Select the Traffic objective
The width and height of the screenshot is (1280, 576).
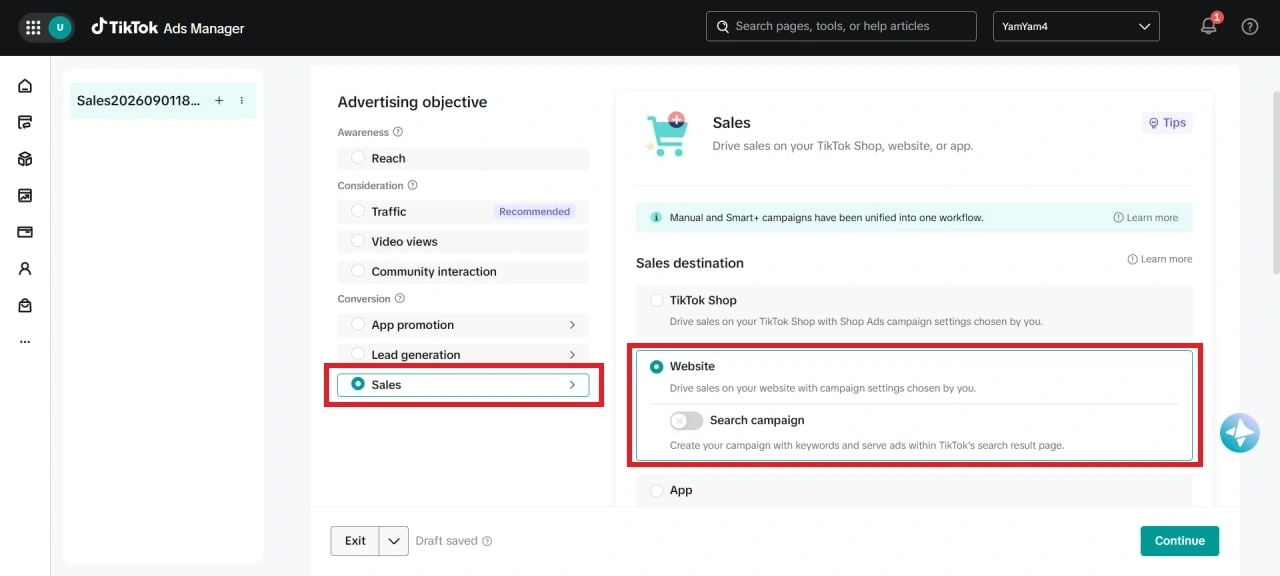click(x=463, y=211)
